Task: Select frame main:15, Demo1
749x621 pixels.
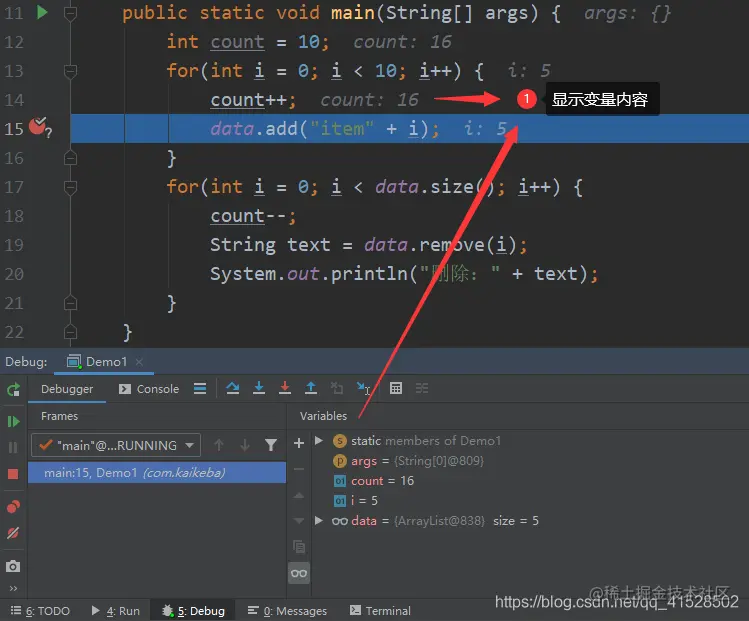Action: pyautogui.click(x=157, y=473)
